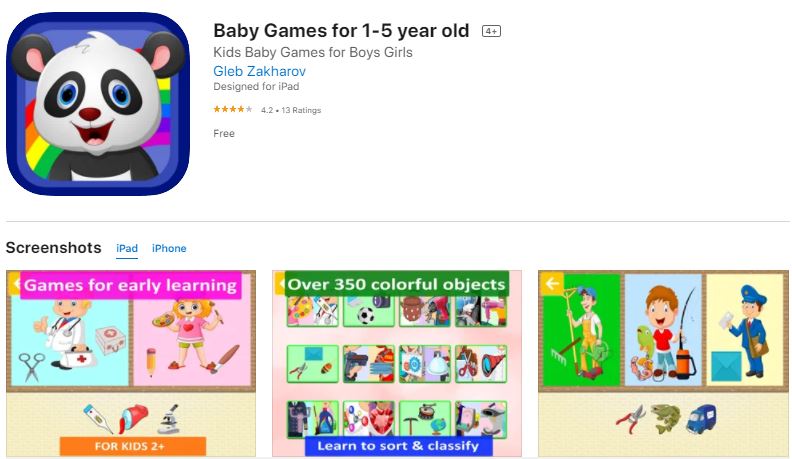Click the microscope icon in the first screenshot
792x459 pixels.
[169, 419]
